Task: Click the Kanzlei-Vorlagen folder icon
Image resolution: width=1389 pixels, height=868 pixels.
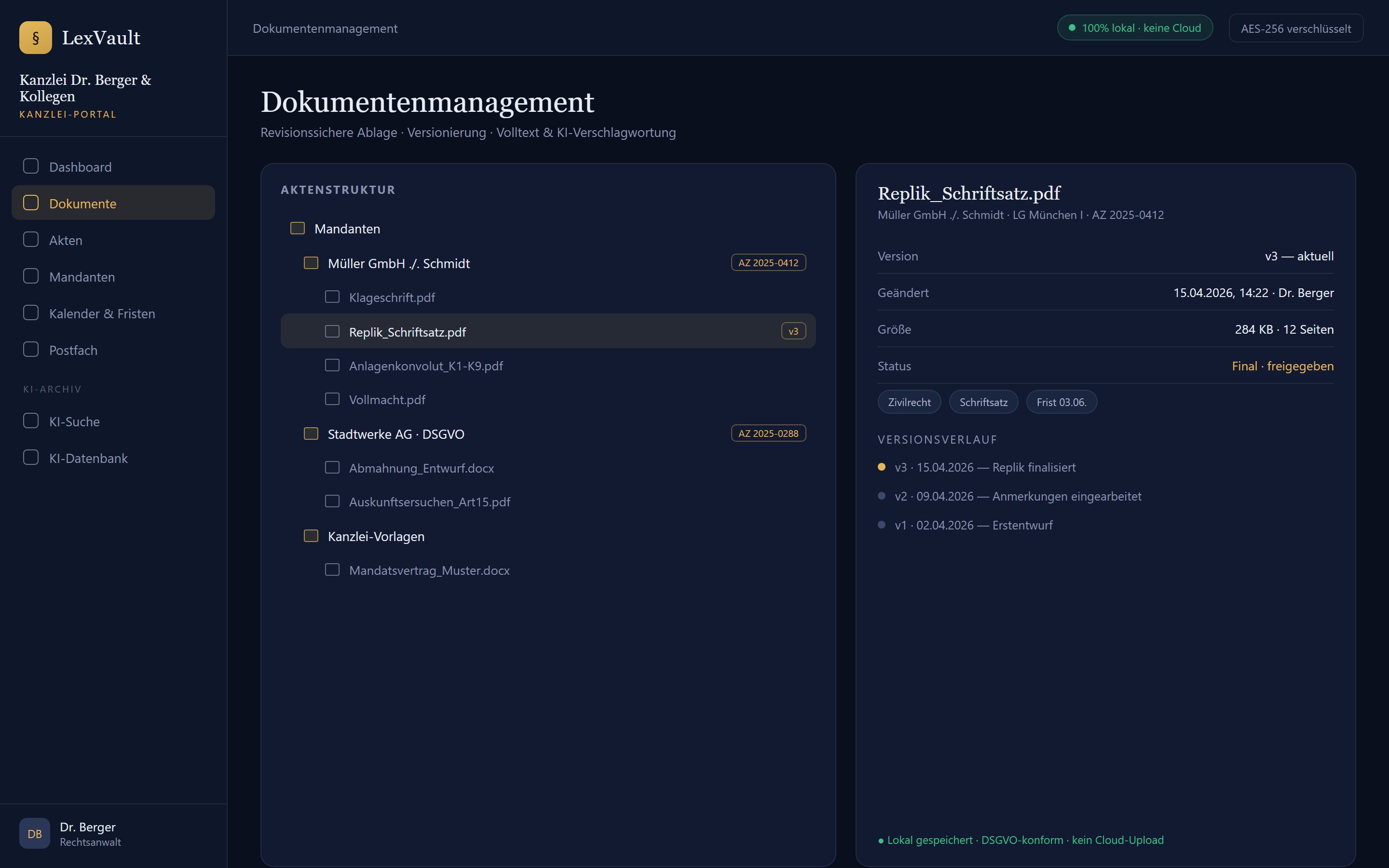Action: pyautogui.click(x=311, y=536)
